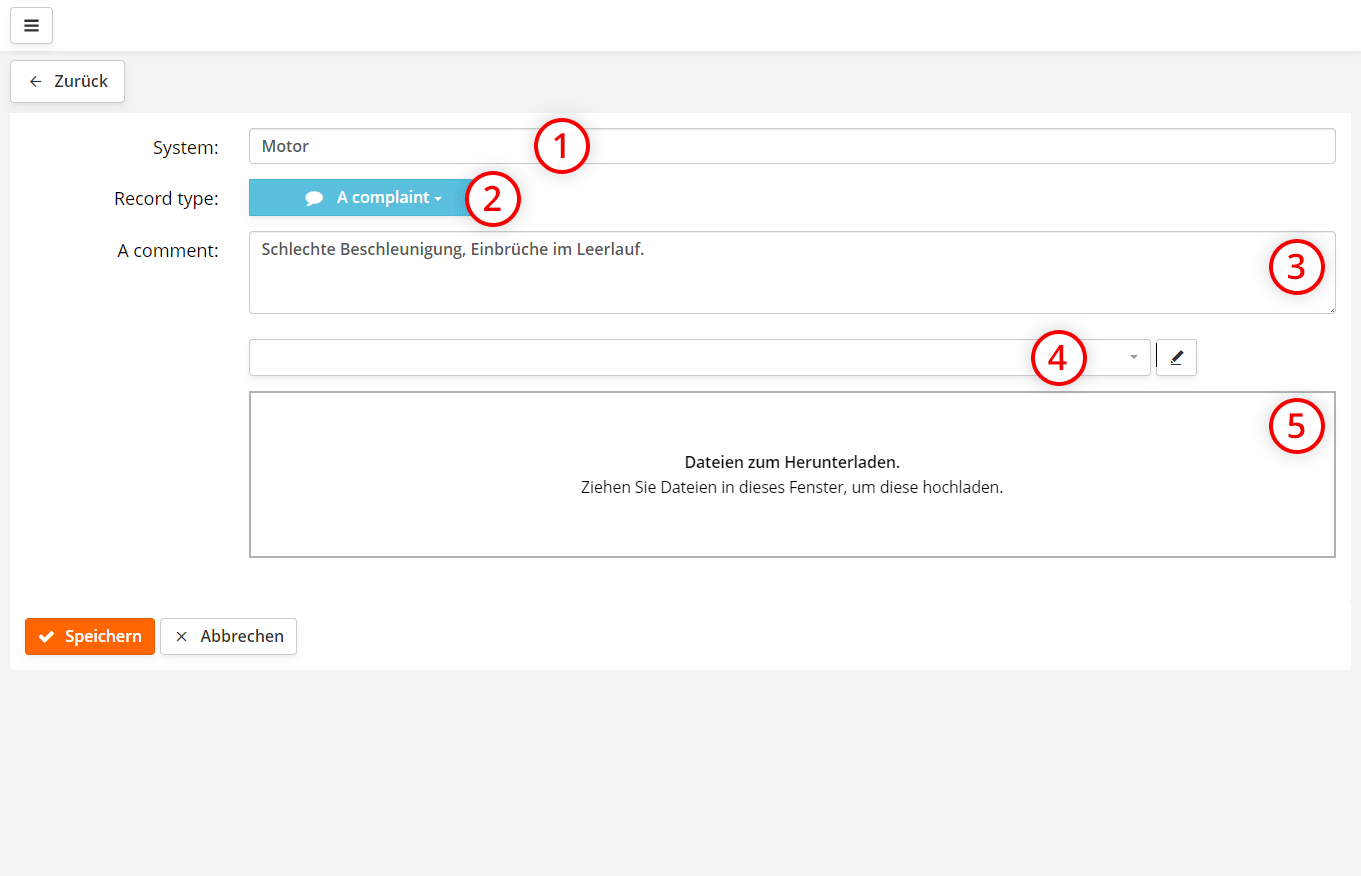The height and width of the screenshot is (876, 1361).
Task: Open the hamburger menu
Action: tap(31, 26)
